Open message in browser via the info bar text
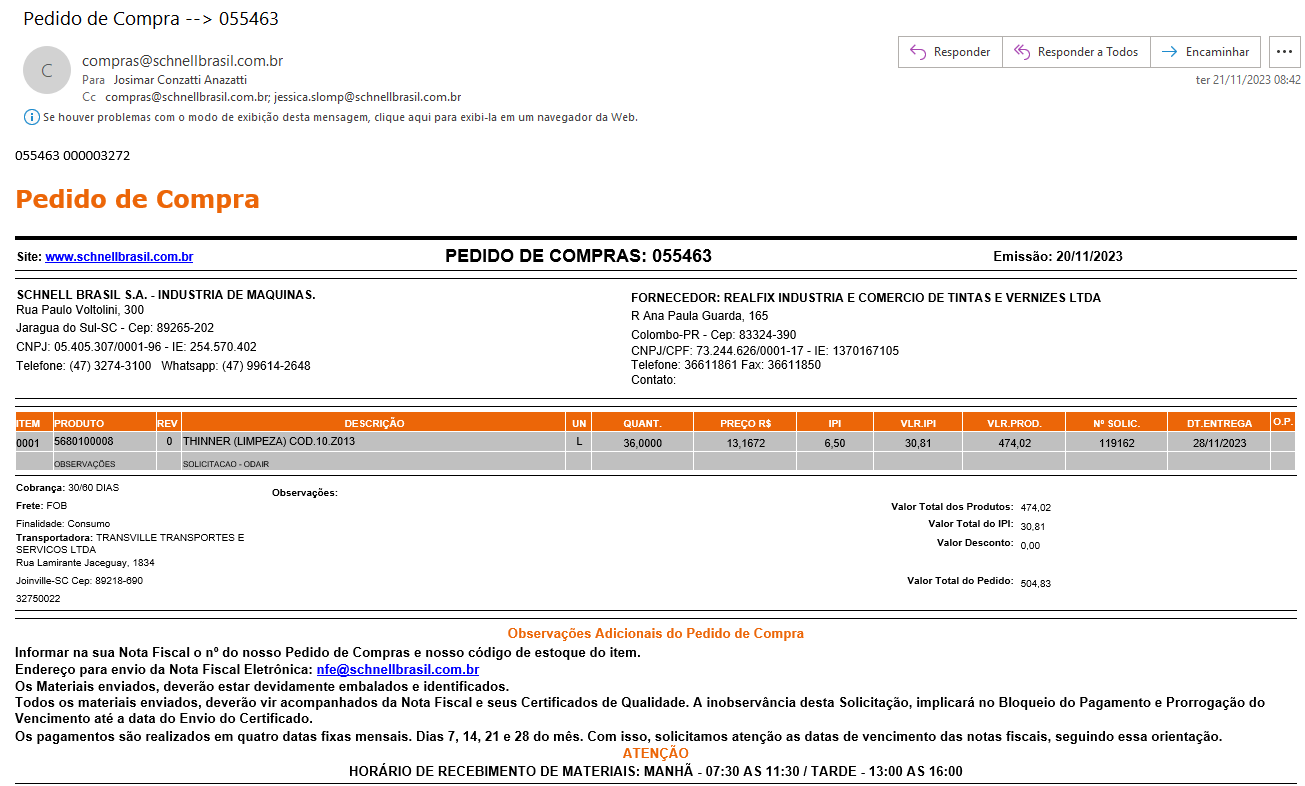The height and width of the screenshot is (786, 1305). pyautogui.click(x=340, y=117)
